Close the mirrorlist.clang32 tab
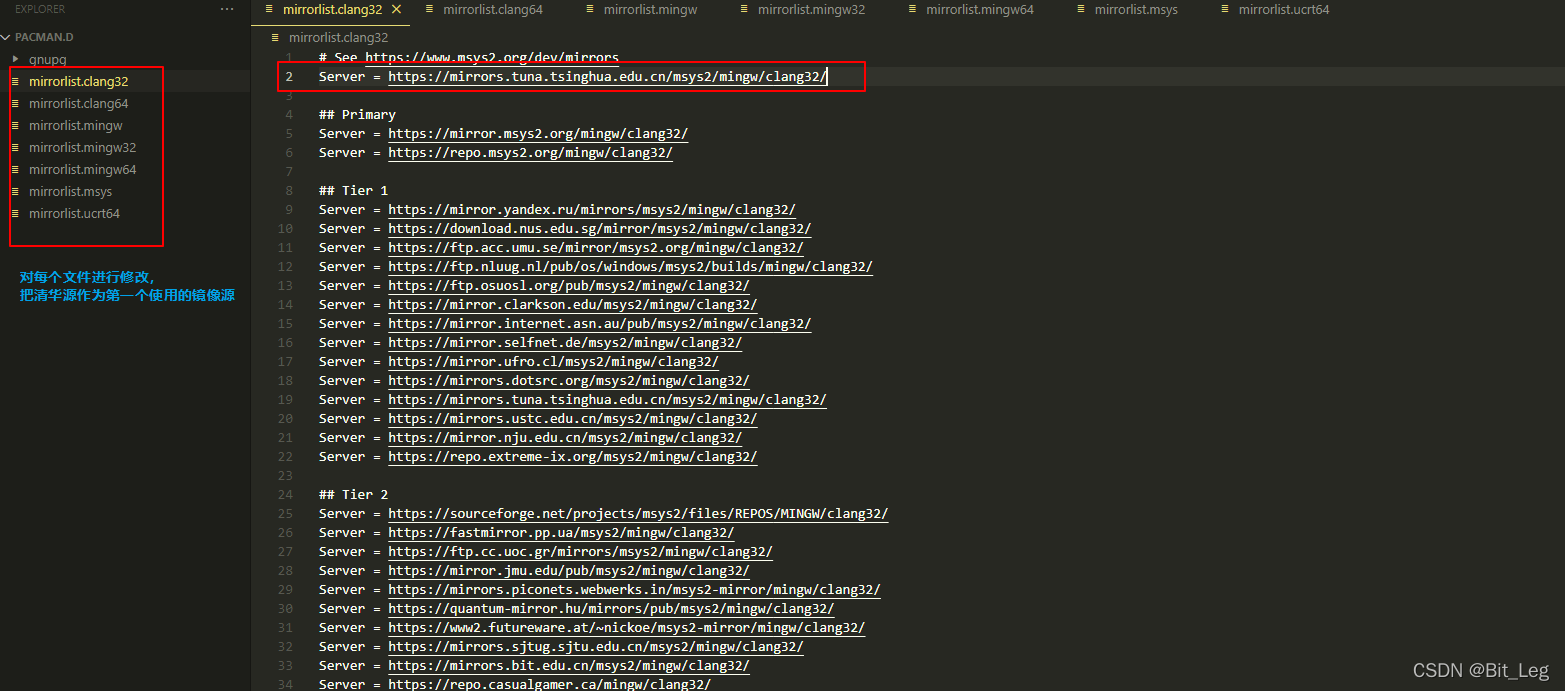Viewport: 1565px width, 691px height. click(396, 9)
